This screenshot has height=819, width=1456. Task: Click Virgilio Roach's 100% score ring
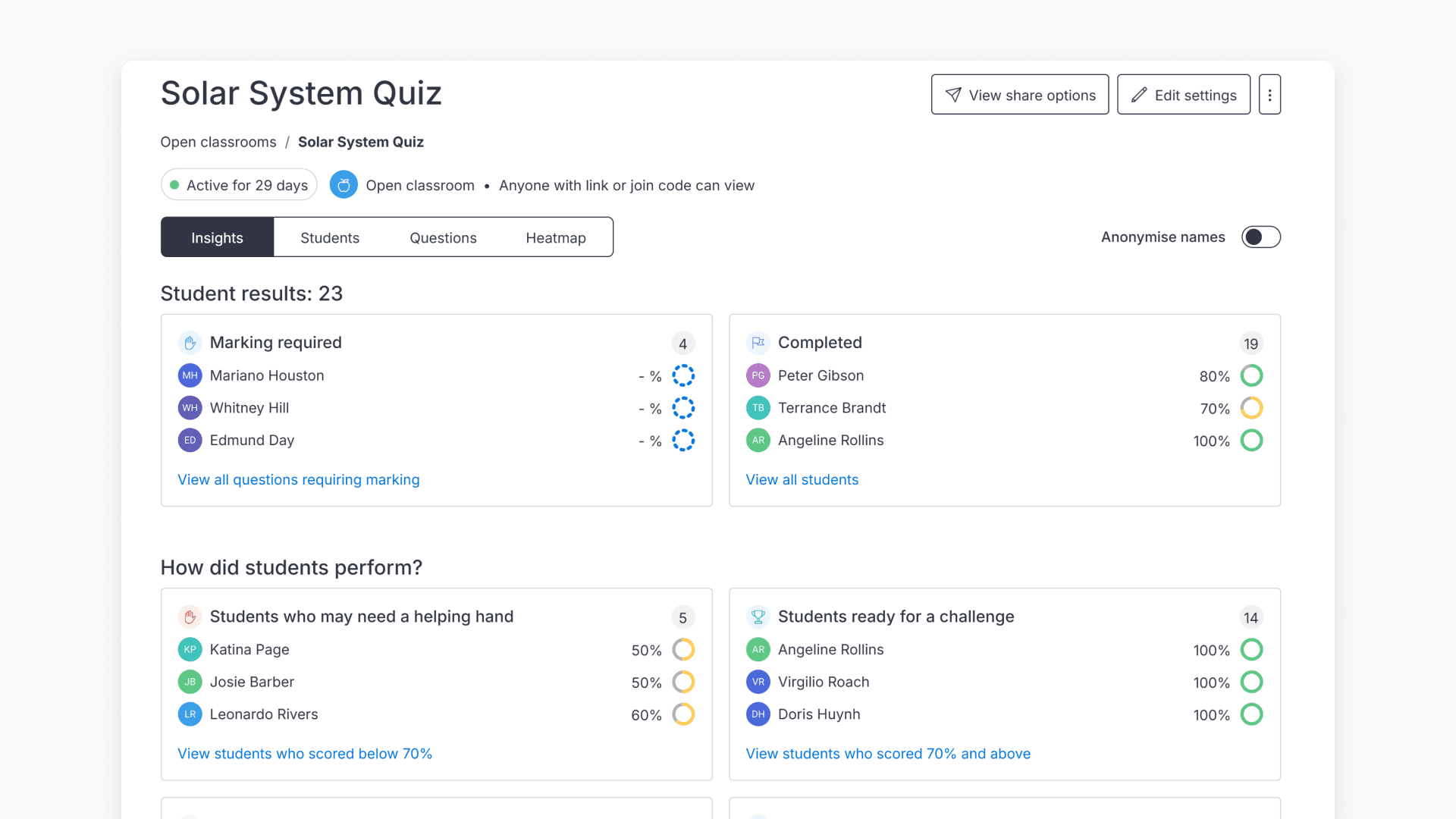(x=1251, y=682)
